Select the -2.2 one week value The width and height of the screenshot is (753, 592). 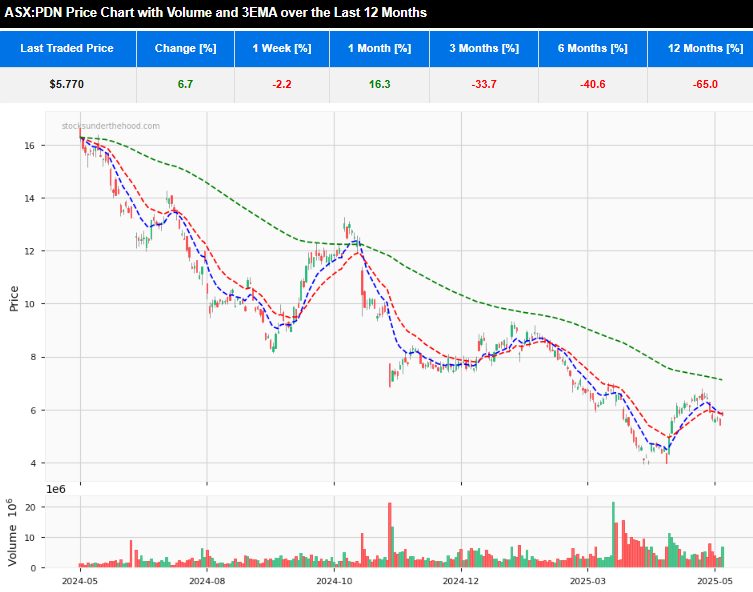click(x=282, y=85)
